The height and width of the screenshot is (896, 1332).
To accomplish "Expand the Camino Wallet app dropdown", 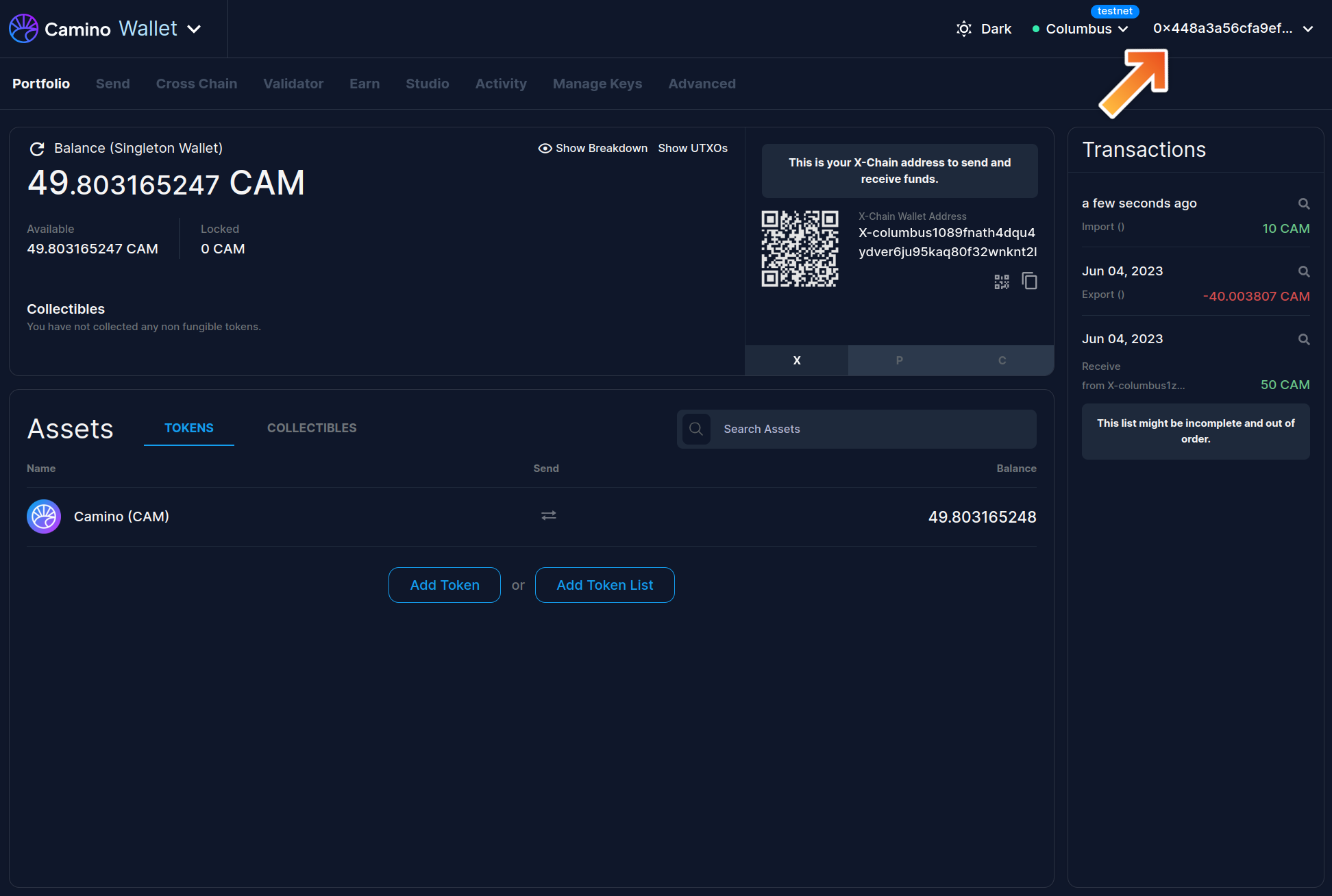I will pos(195,29).
